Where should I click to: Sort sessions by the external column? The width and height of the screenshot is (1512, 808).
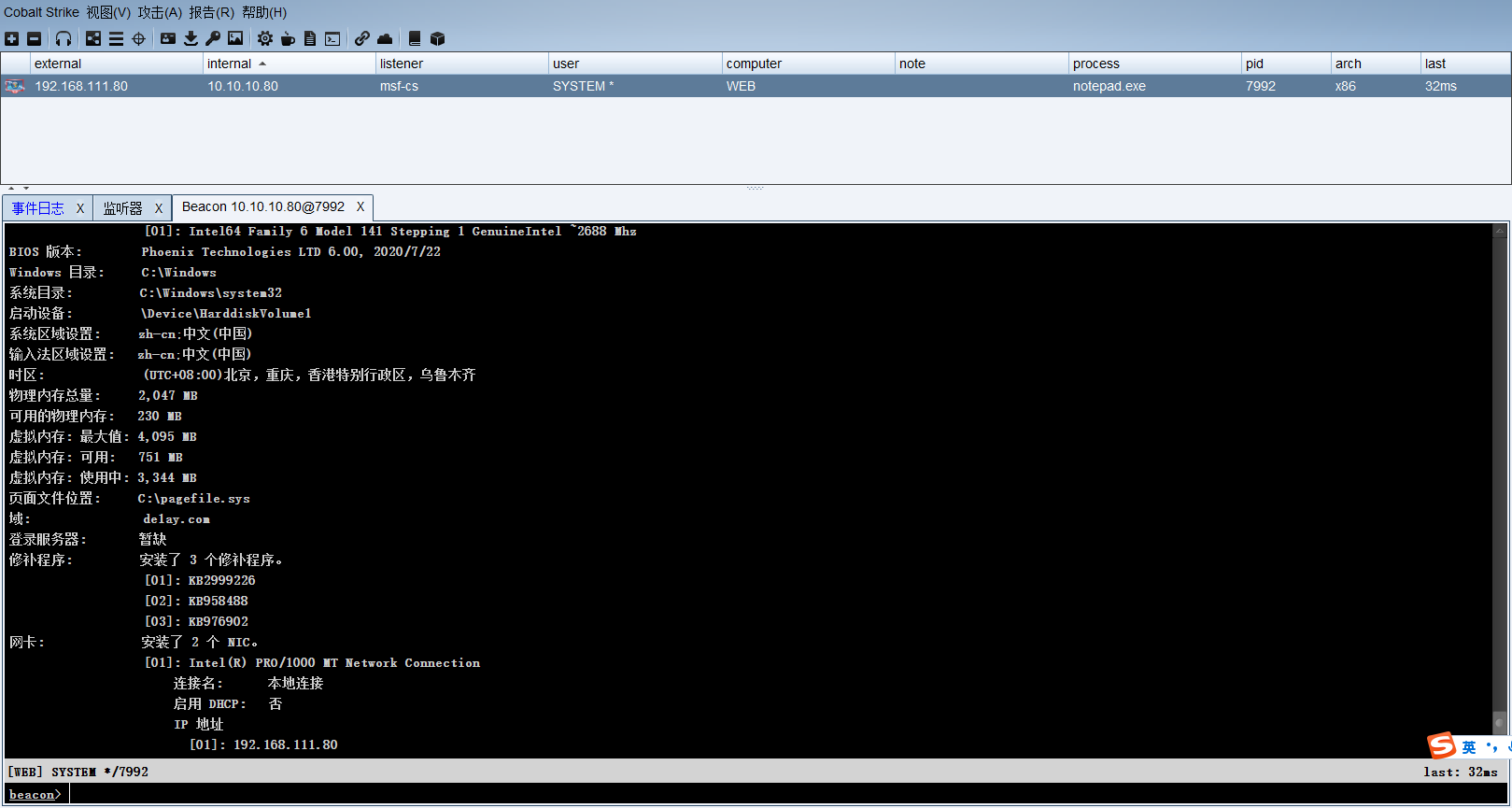click(116, 64)
